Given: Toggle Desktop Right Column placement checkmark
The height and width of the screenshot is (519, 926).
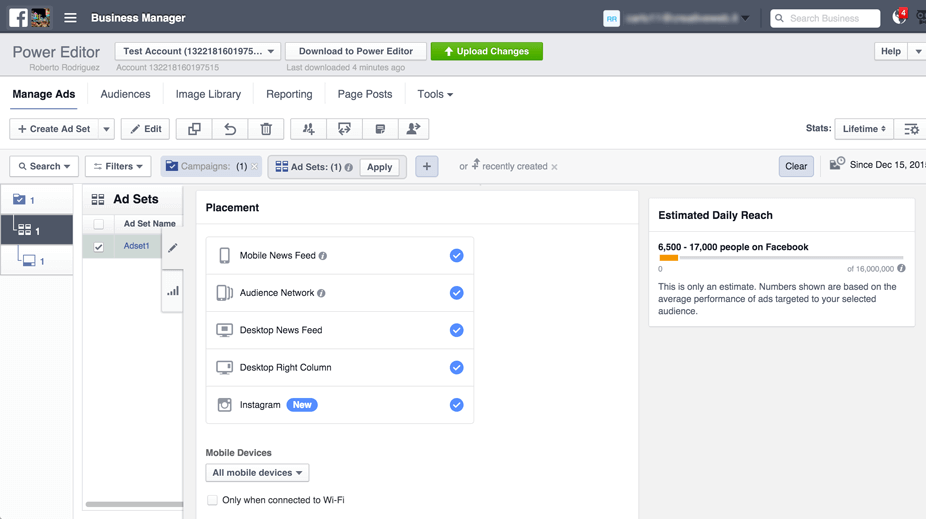Looking at the screenshot, I should click(457, 367).
